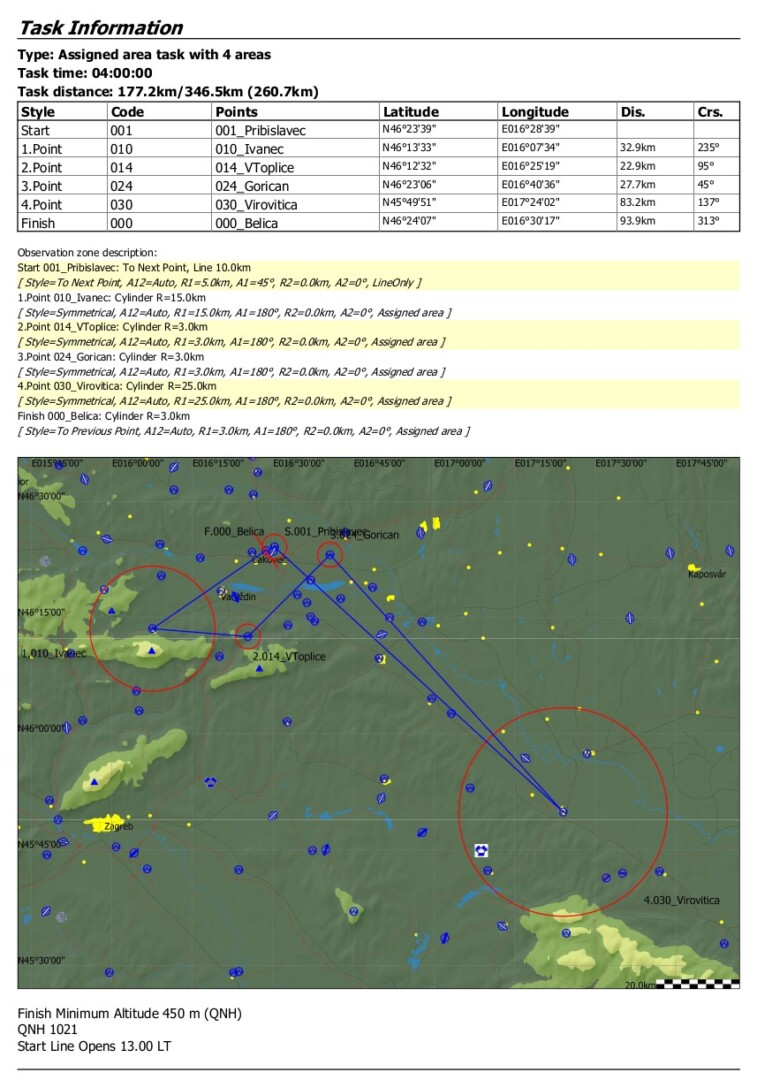Click the Ivanec turnpoint marker at circle center
This screenshot has height=1080, width=757.
(153, 628)
